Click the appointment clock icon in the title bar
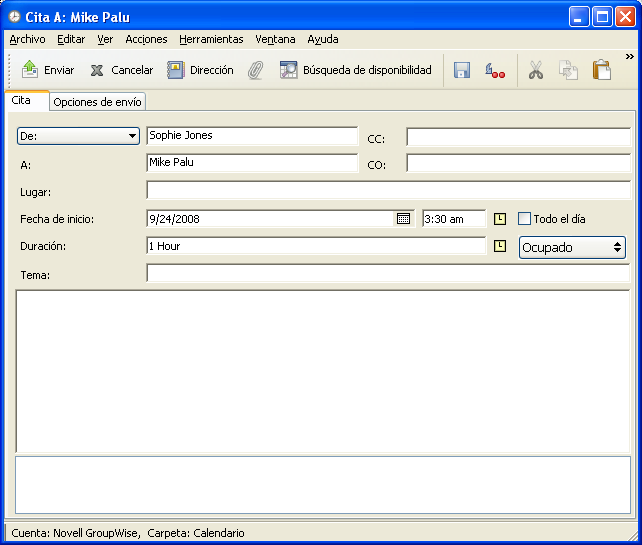Image resolution: width=642 pixels, height=545 pixels. coord(14,17)
